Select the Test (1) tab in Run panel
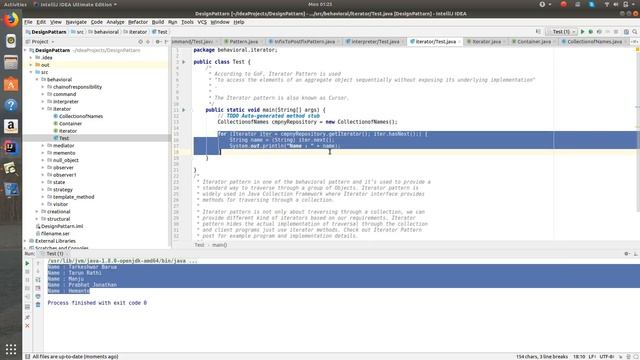The image size is (640, 360). (54, 254)
